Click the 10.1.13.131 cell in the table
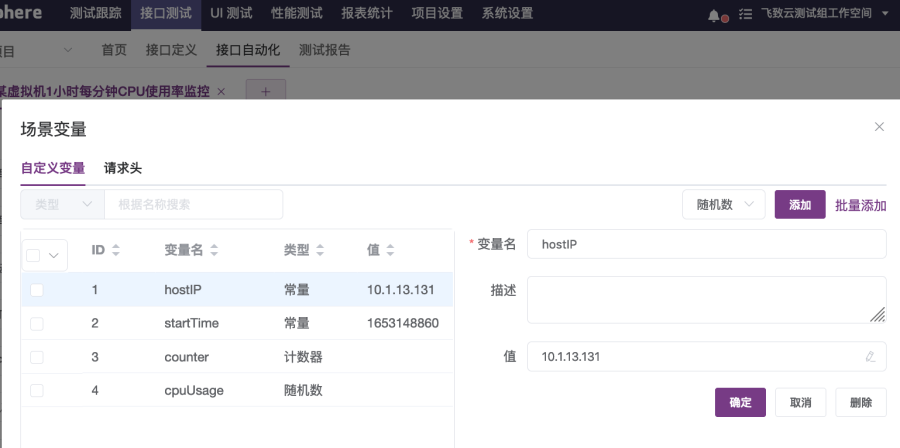This screenshot has width=900, height=448. pos(401,290)
